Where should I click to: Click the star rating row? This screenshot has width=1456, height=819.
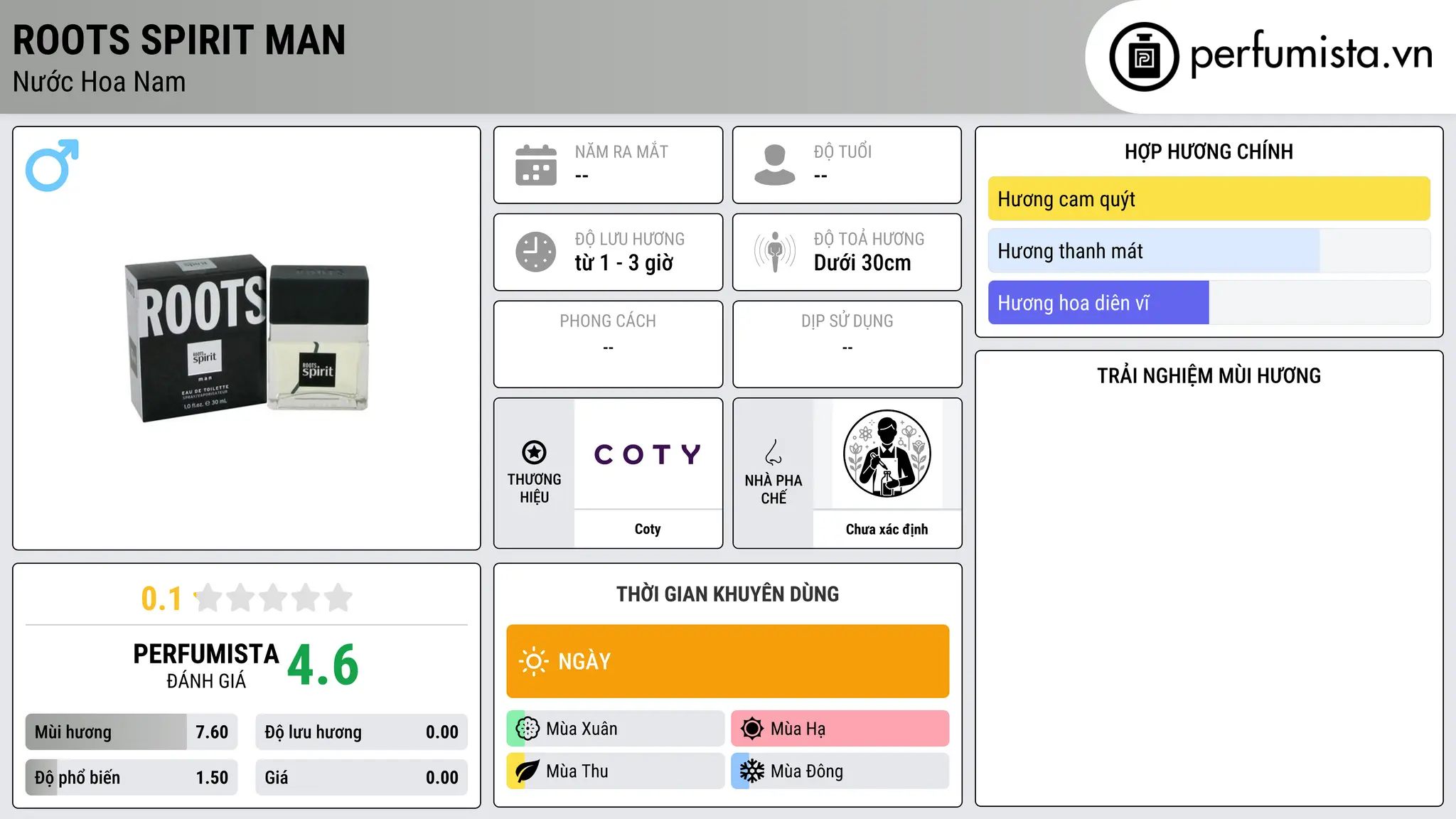coord(273,598)
